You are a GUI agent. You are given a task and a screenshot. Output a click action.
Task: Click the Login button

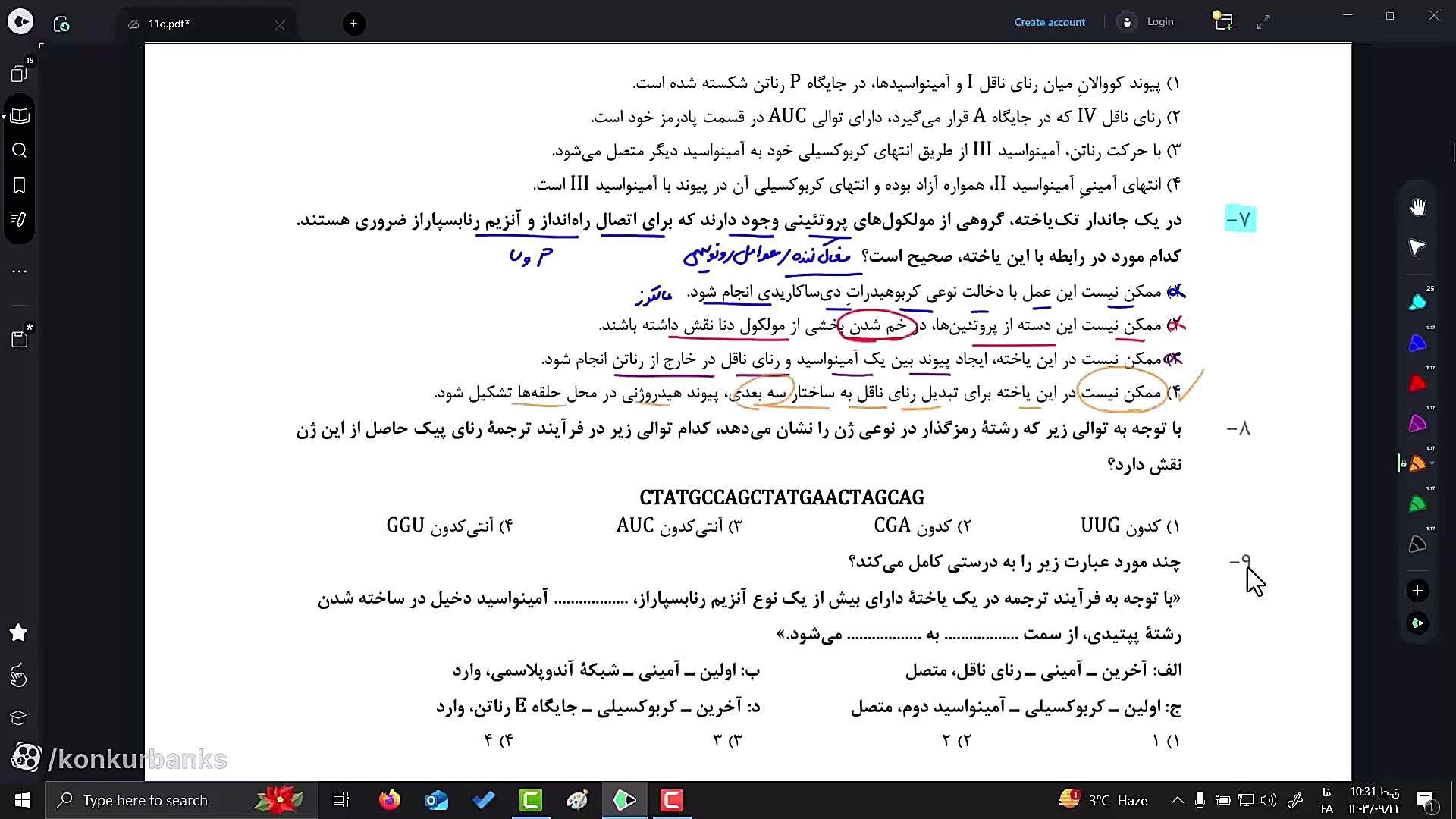click(1159, 22)
